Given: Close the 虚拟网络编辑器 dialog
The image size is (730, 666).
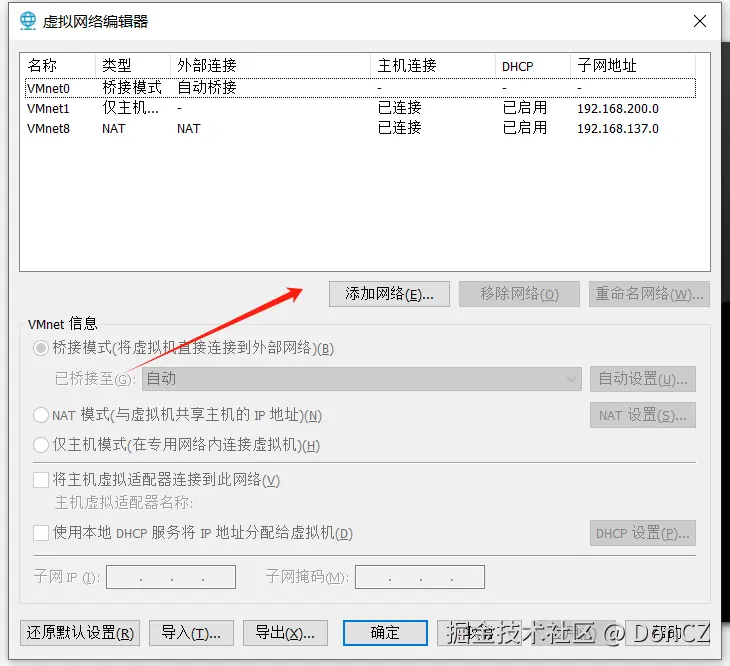Looking at the screenshot, I should (x=700, y=21).
